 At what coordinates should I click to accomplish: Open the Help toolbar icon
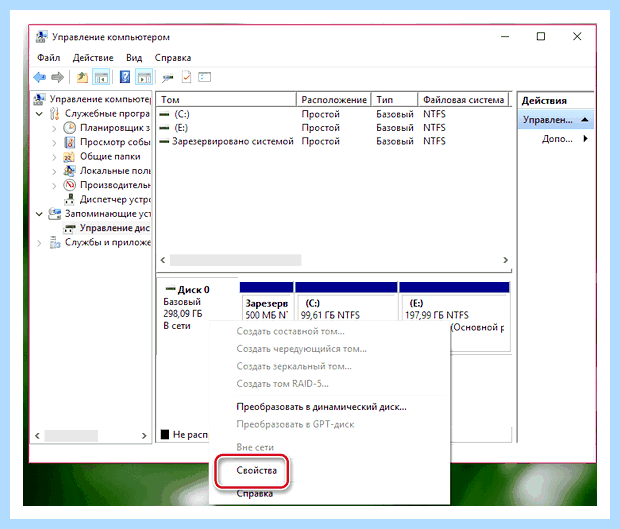125,77
